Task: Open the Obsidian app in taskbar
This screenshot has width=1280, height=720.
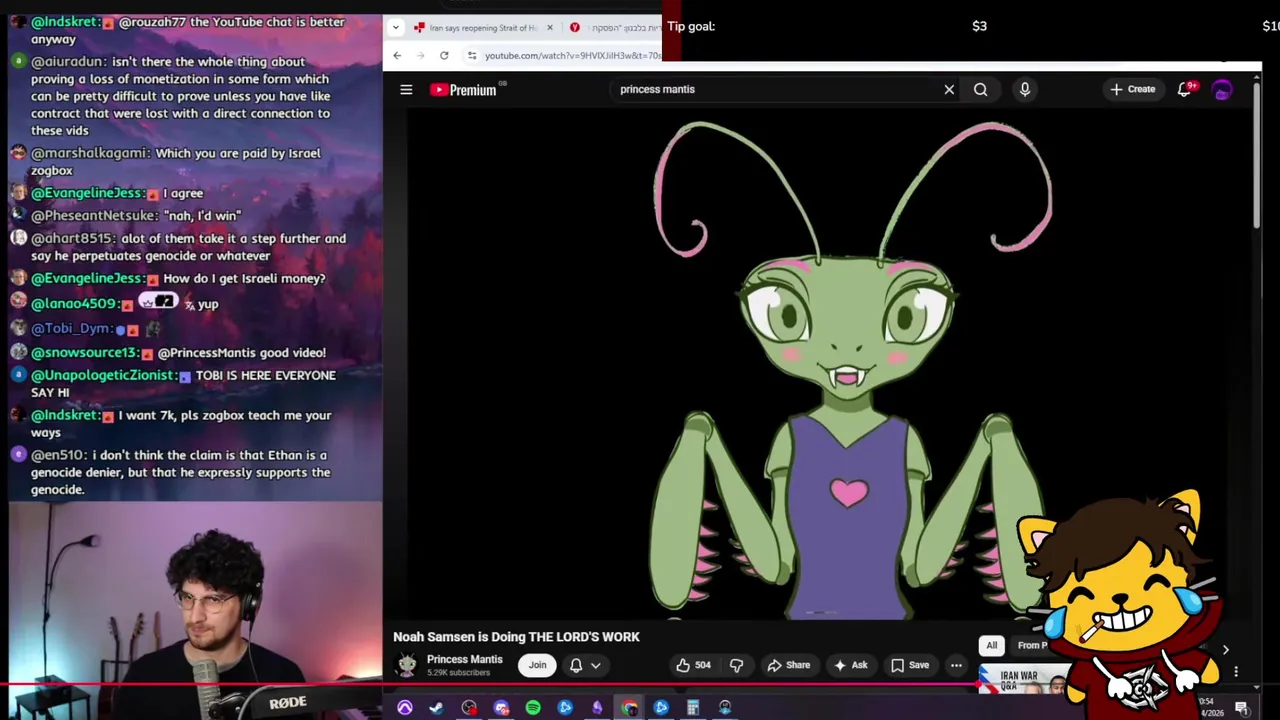Action: coord(597,708)
